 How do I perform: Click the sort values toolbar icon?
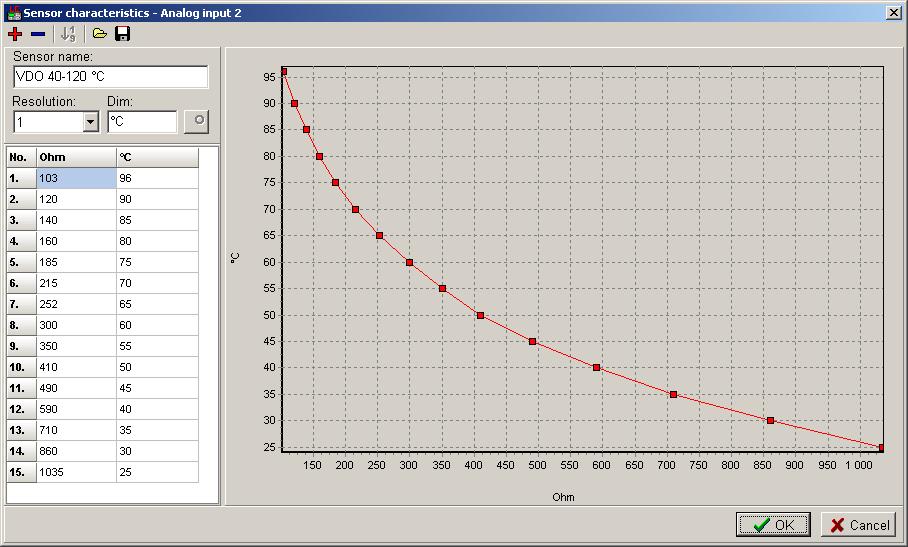68,34
